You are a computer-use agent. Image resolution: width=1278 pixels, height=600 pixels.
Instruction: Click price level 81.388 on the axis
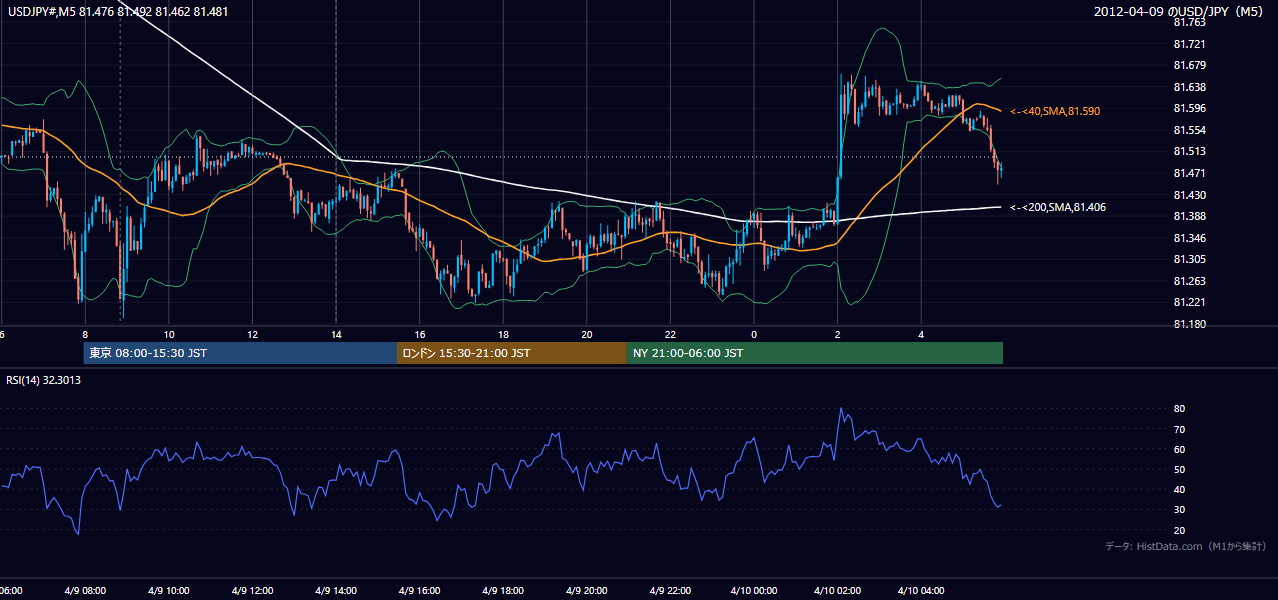[x=1189, y=216]
